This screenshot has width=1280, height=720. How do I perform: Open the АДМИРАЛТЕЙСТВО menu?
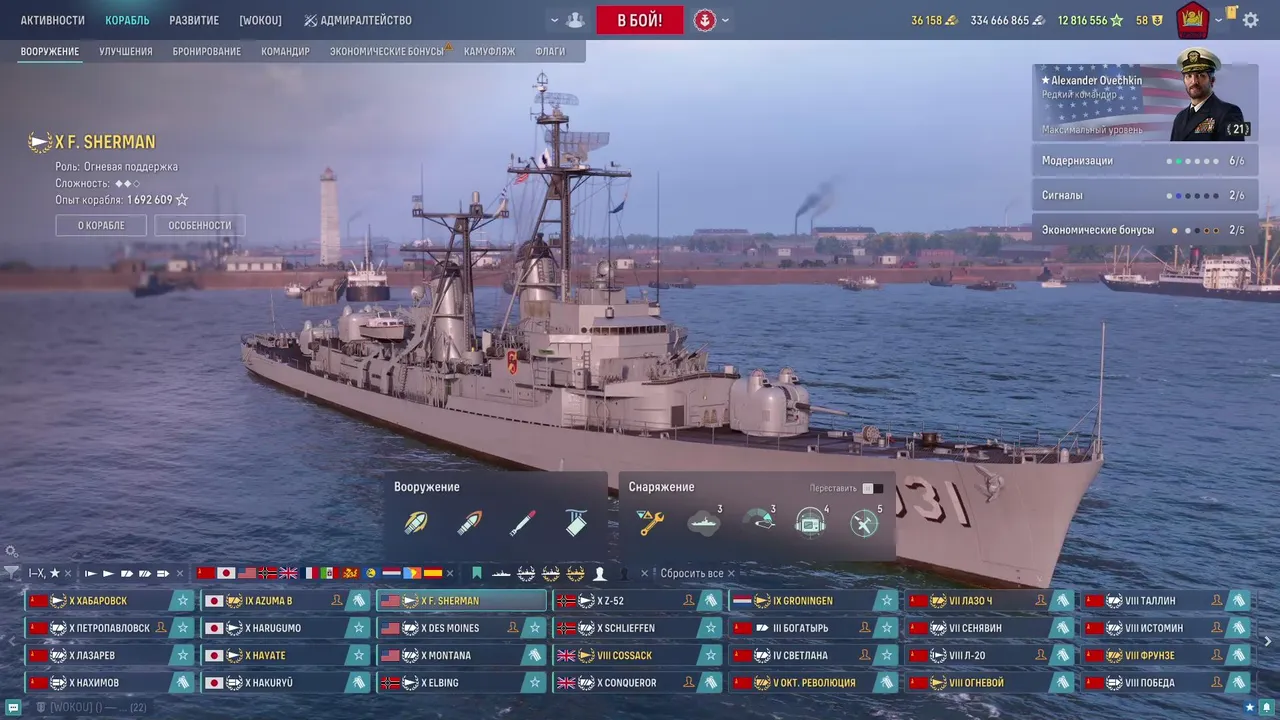[358, 20]
